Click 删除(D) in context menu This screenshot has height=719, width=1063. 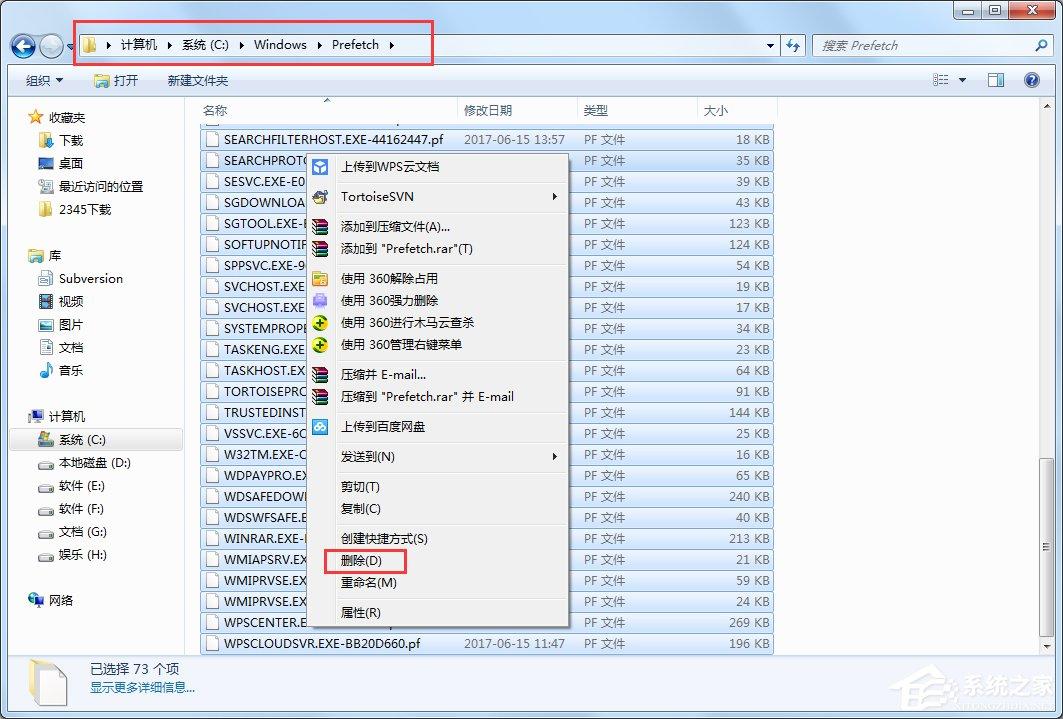pyautogui.click(x=439, y=561)
